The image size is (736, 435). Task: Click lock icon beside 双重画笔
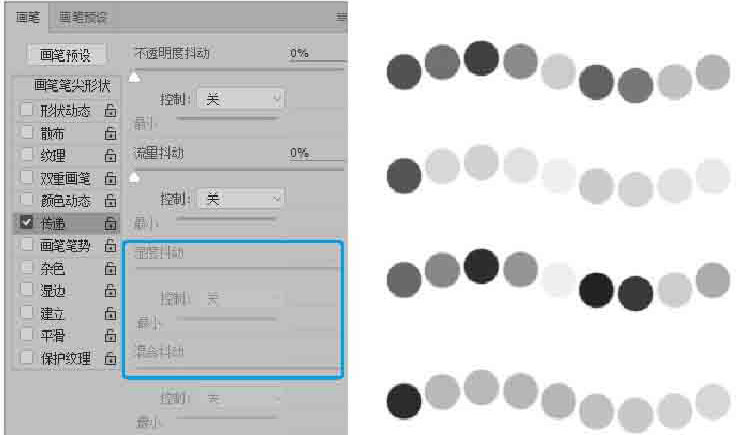pos(110,178)
